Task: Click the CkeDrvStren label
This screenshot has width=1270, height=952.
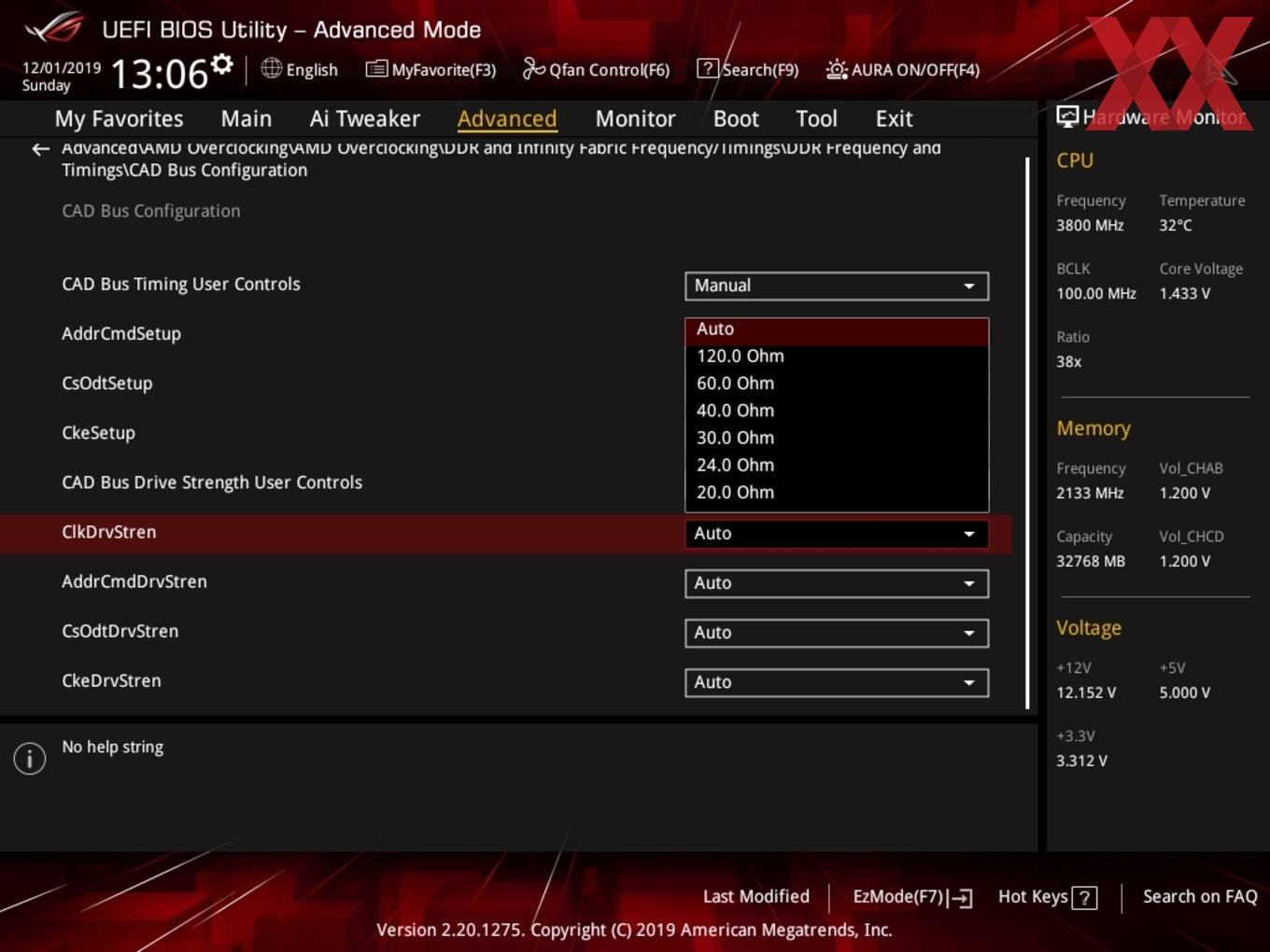Action: 111,680
